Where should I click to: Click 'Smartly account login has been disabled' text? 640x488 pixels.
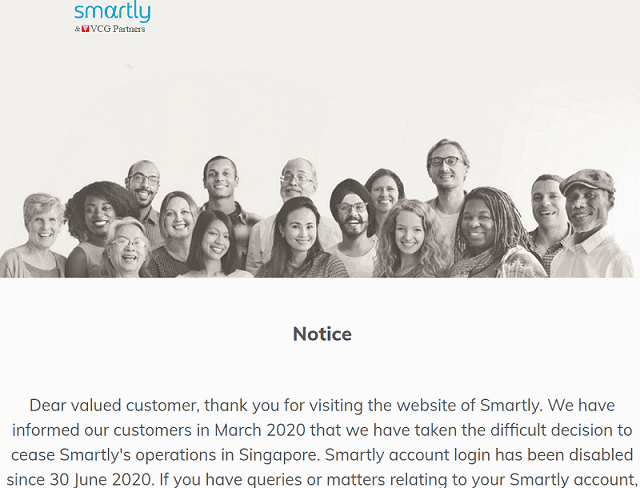(x=479, y=455)
